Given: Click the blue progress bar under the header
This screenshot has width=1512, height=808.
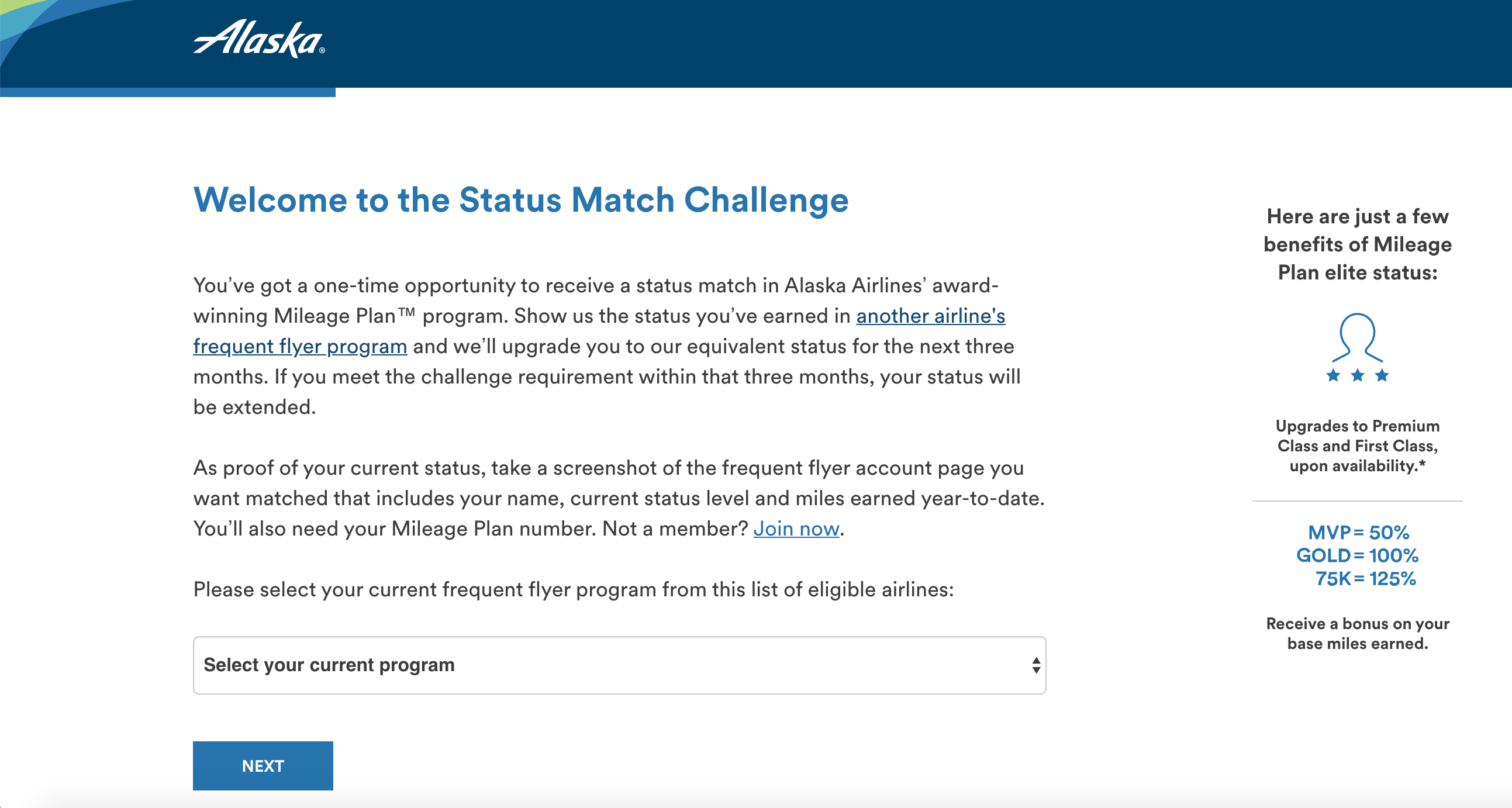Looking at the screenshot, I should point(167,92).
